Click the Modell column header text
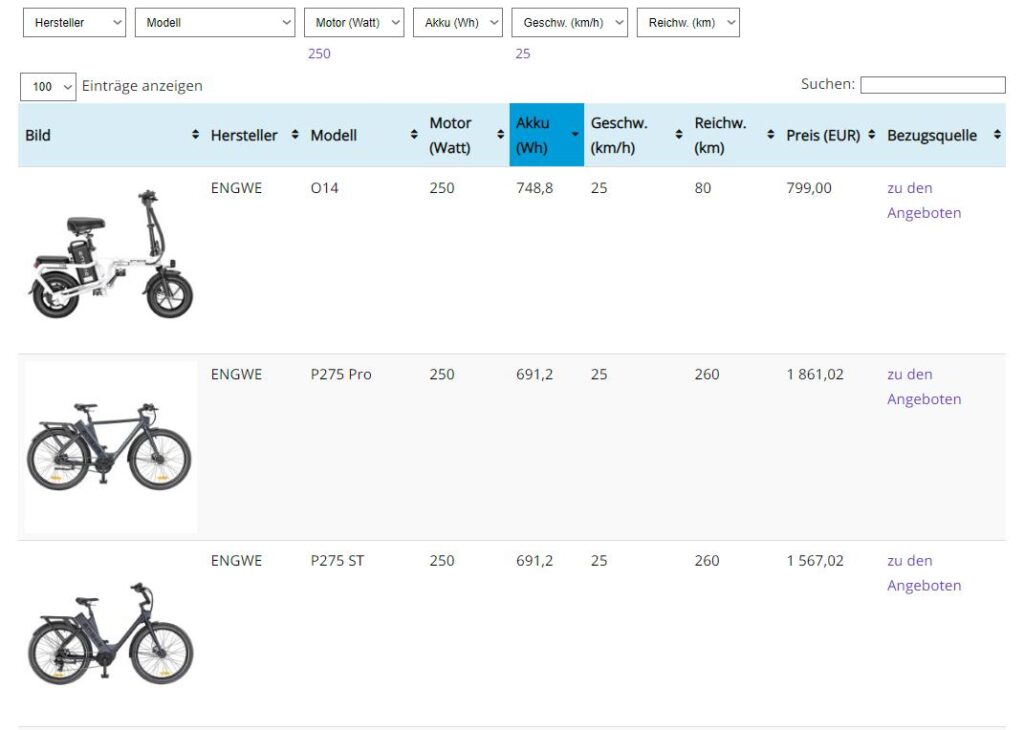This screenshot has width=1024, height=730. tap(334, 135)
